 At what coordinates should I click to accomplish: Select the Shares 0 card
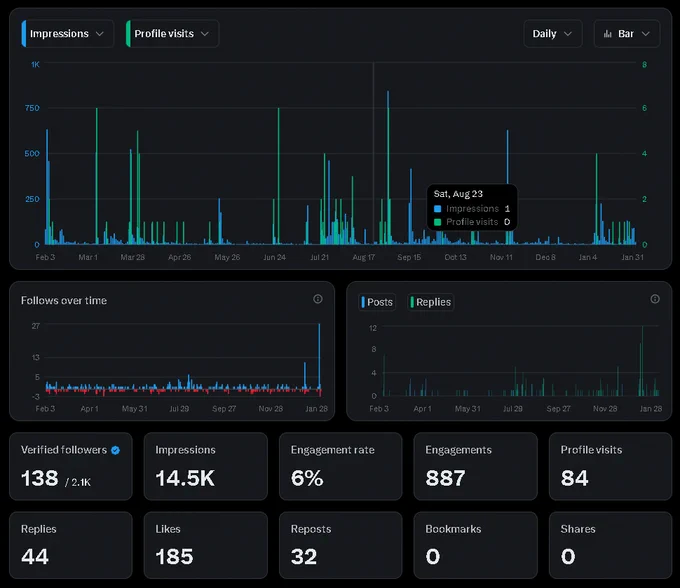coord(610,545)
